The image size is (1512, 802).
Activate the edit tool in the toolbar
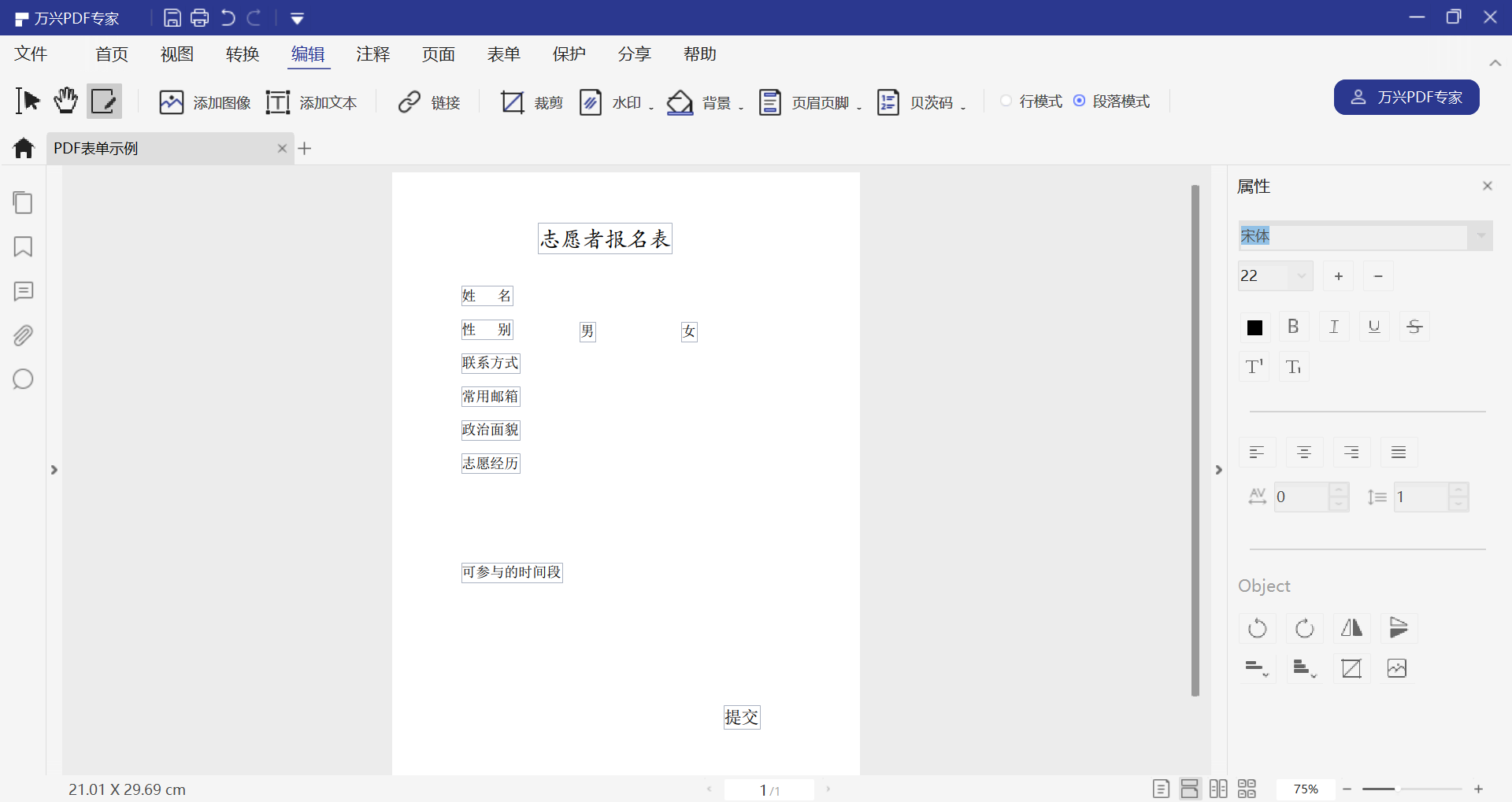103,101
